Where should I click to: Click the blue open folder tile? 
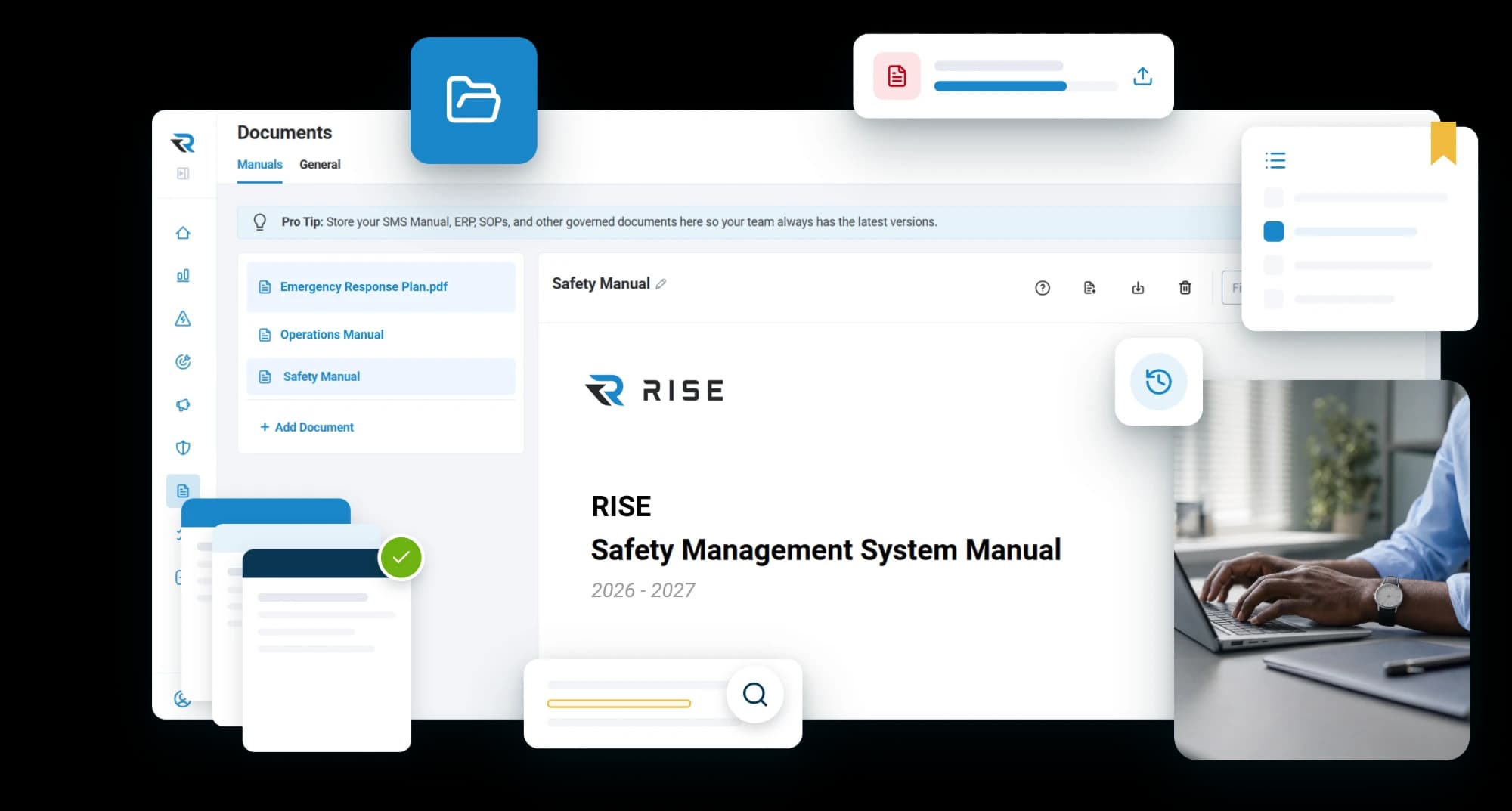pyautogui.click(x=474, y=101)
